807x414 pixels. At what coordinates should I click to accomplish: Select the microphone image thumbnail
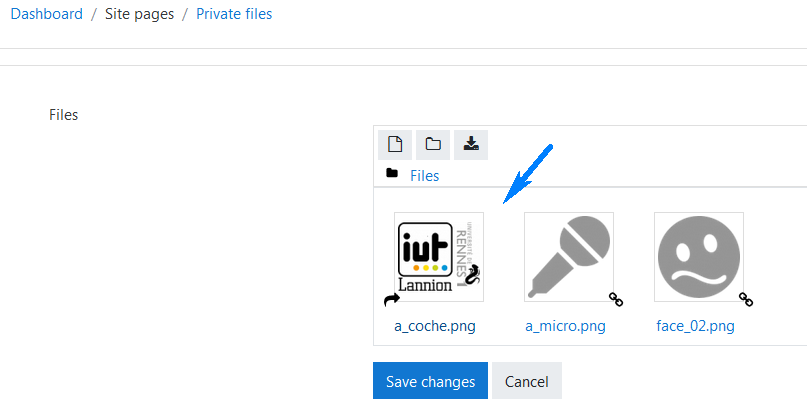pyautogui.click(x=569, y=257)
